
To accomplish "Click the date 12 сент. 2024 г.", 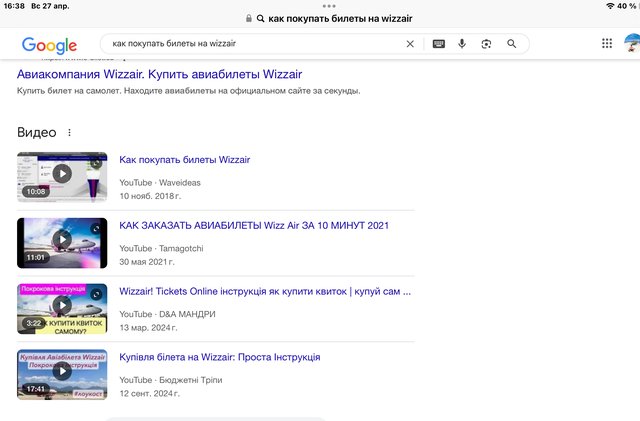I will coord(149,393).
